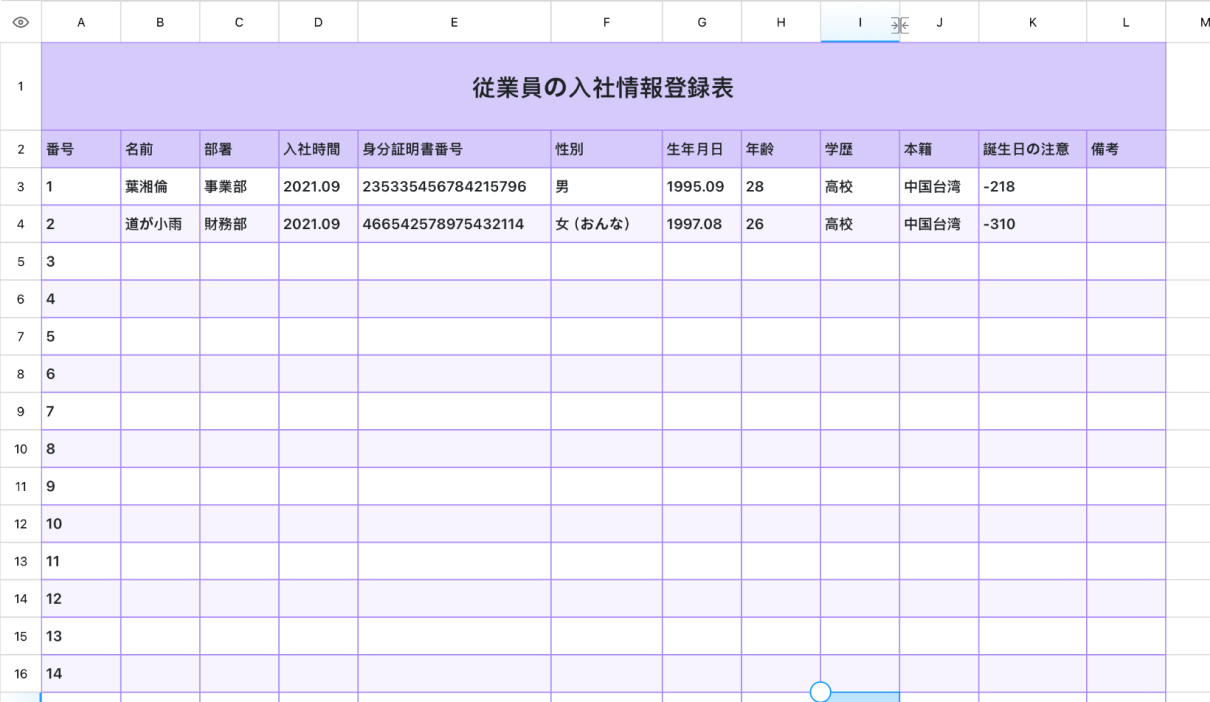Select birth date cell 1995.09
This screenshot has width=1210, height=702.
(x=701, y=187)
